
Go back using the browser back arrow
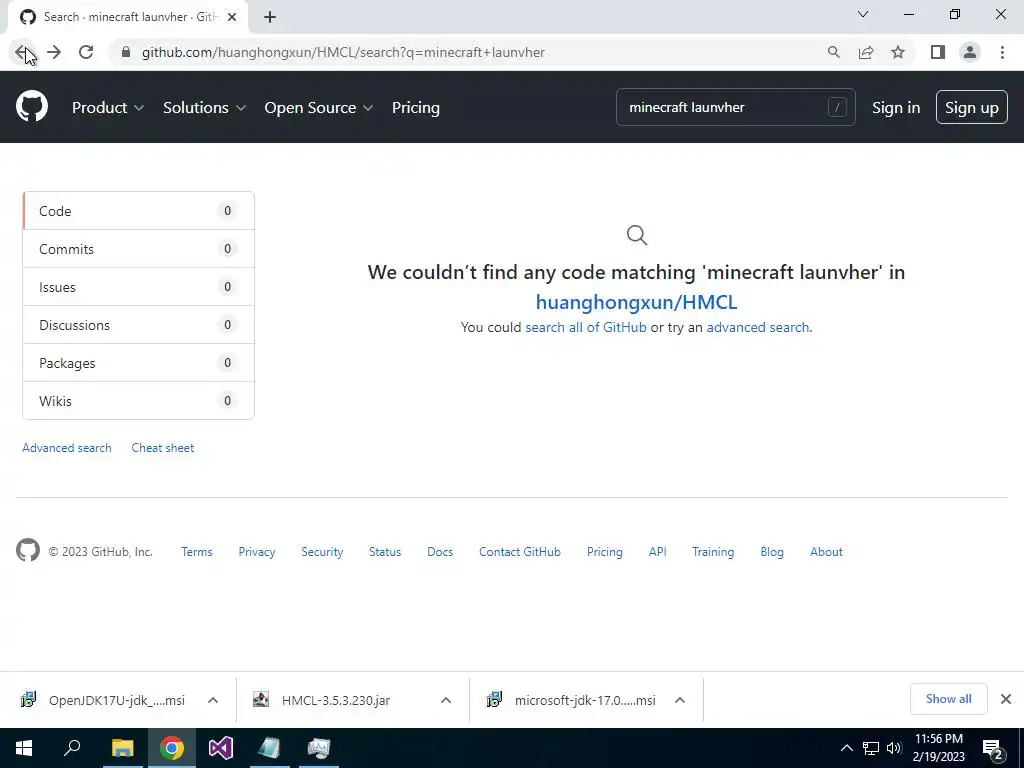[22, 52]
